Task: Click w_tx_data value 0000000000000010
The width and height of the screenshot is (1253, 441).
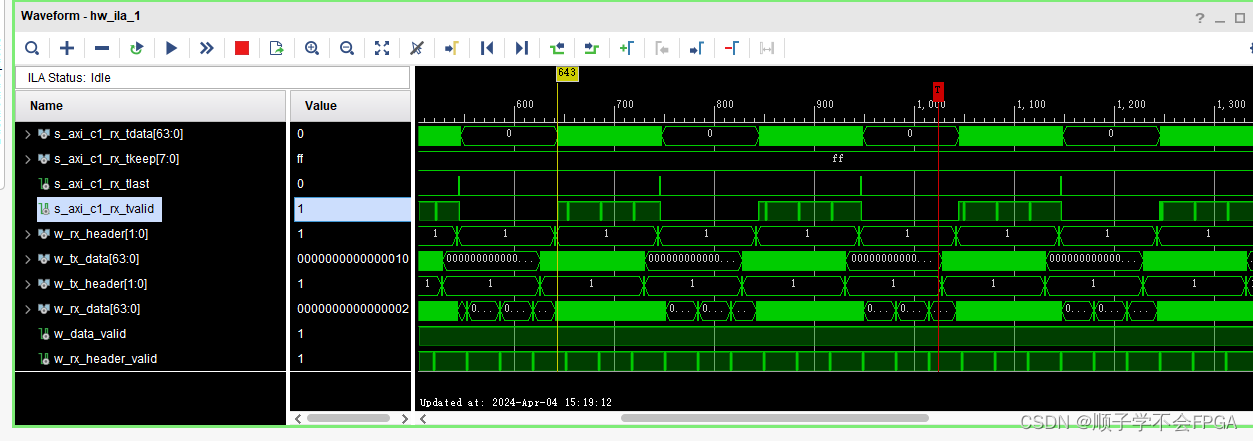Action: point(353,258)
